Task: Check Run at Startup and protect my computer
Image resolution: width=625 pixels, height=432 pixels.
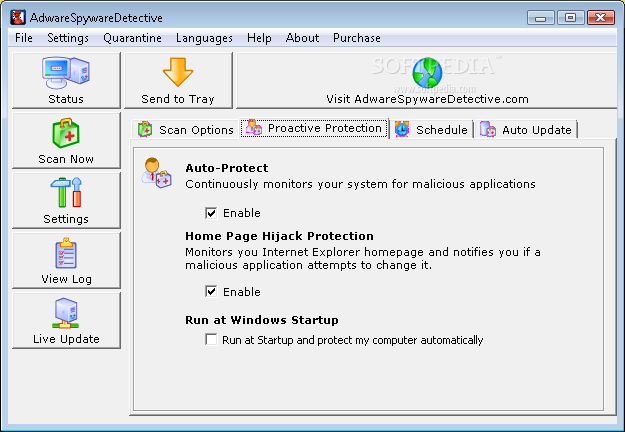Action: [211, 340]
